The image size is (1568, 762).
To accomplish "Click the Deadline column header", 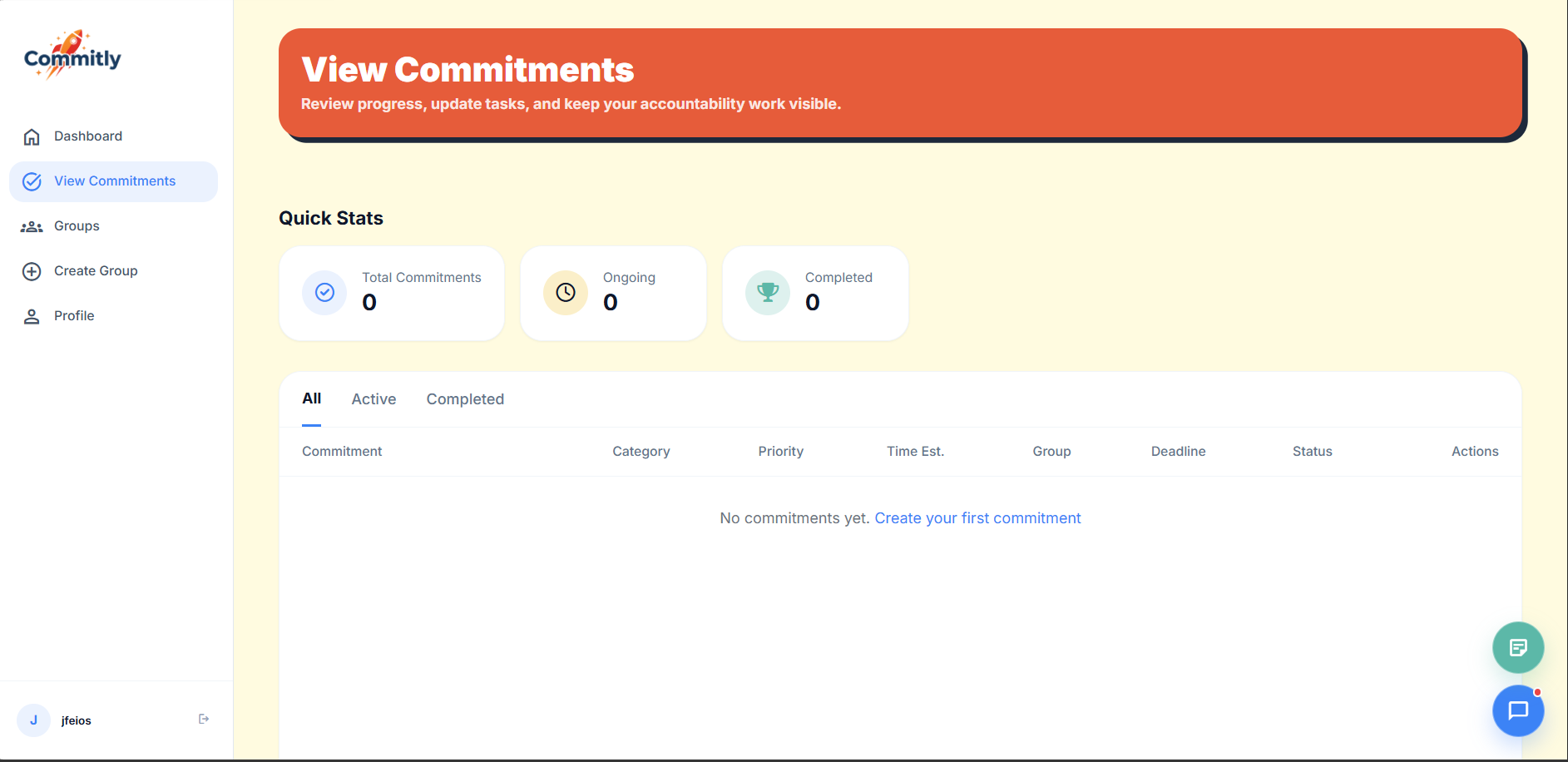I will (1178, 452).
